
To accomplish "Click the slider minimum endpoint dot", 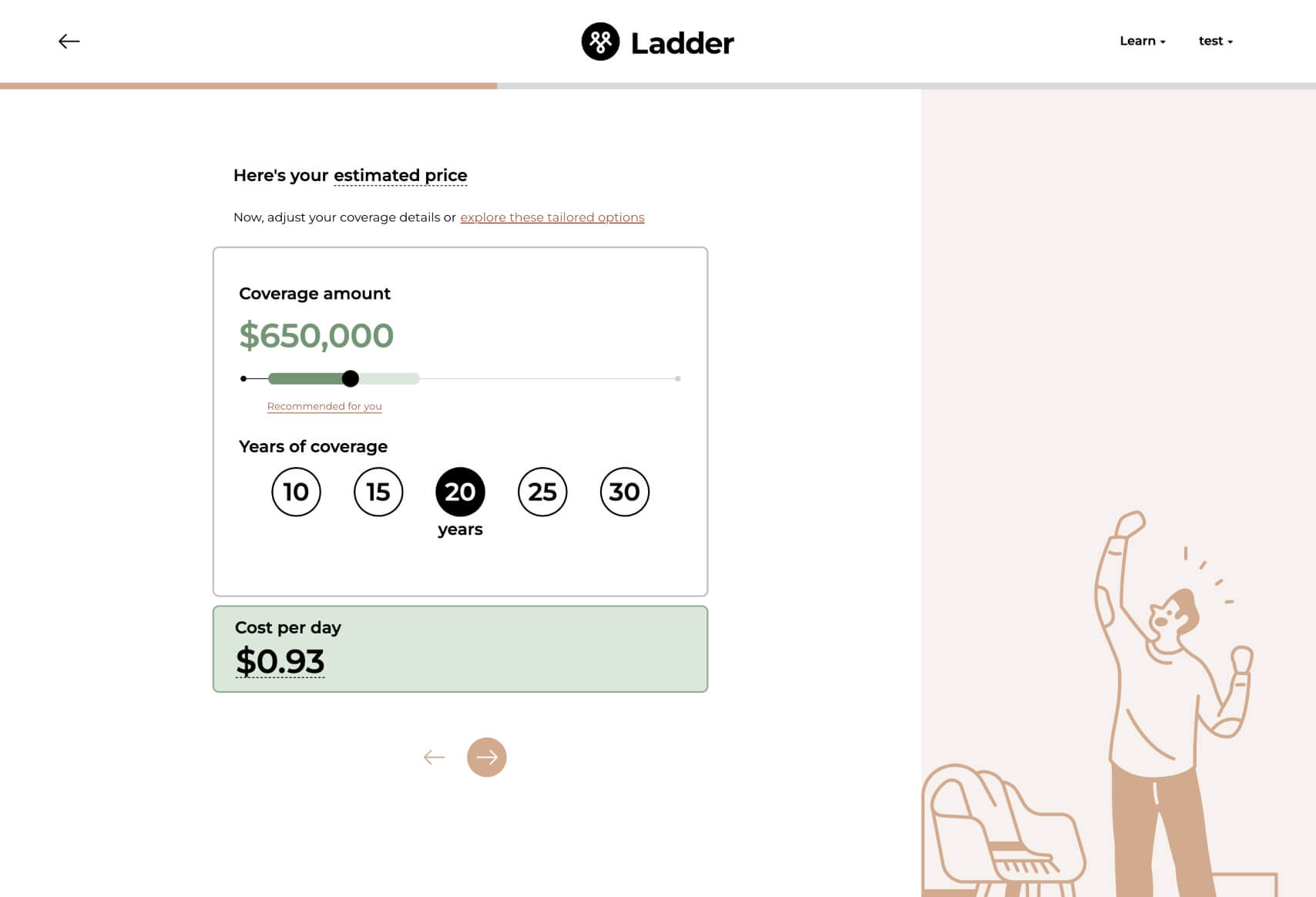I will [243, 378].
